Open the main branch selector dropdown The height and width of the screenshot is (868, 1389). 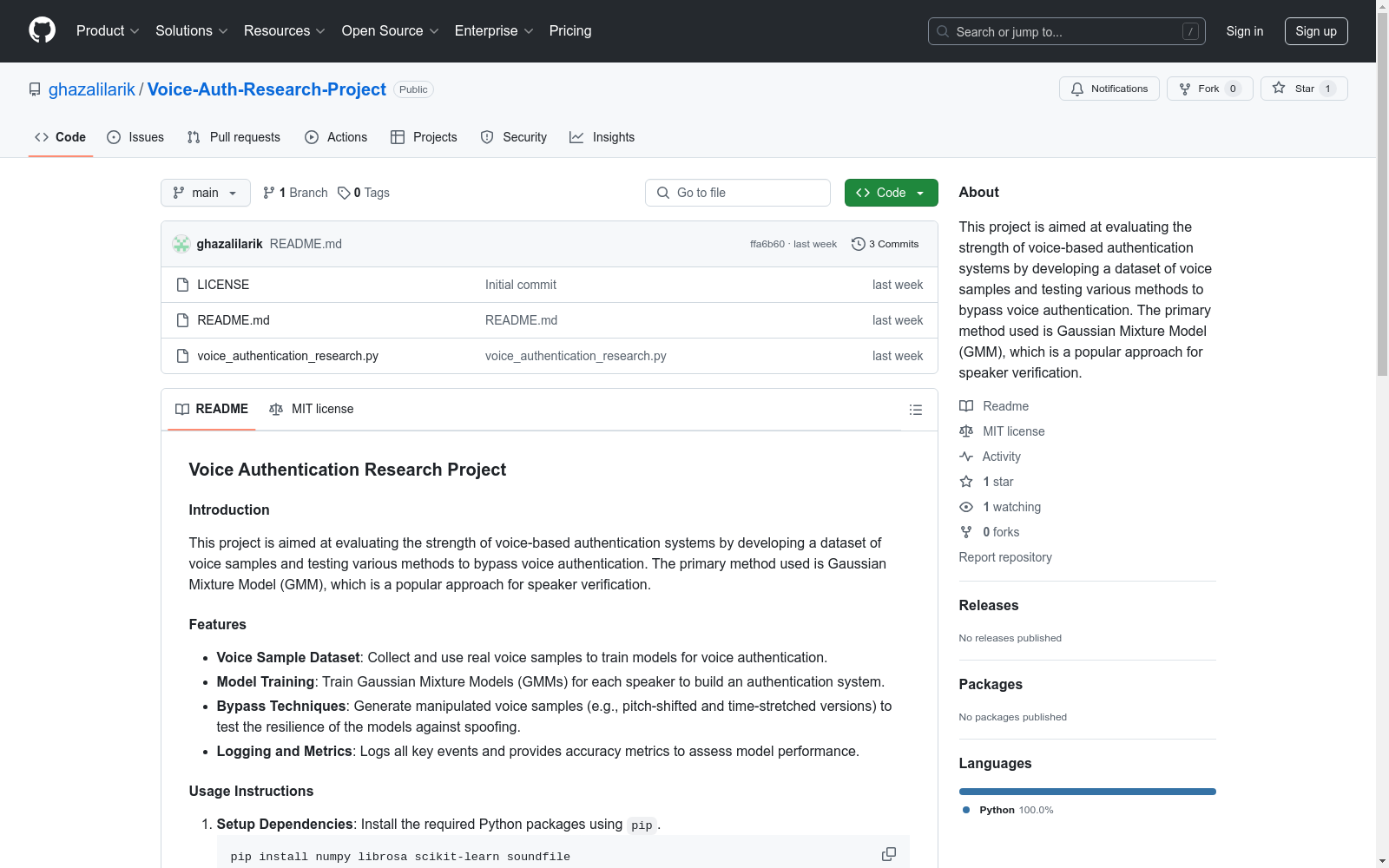pos(206,193)
